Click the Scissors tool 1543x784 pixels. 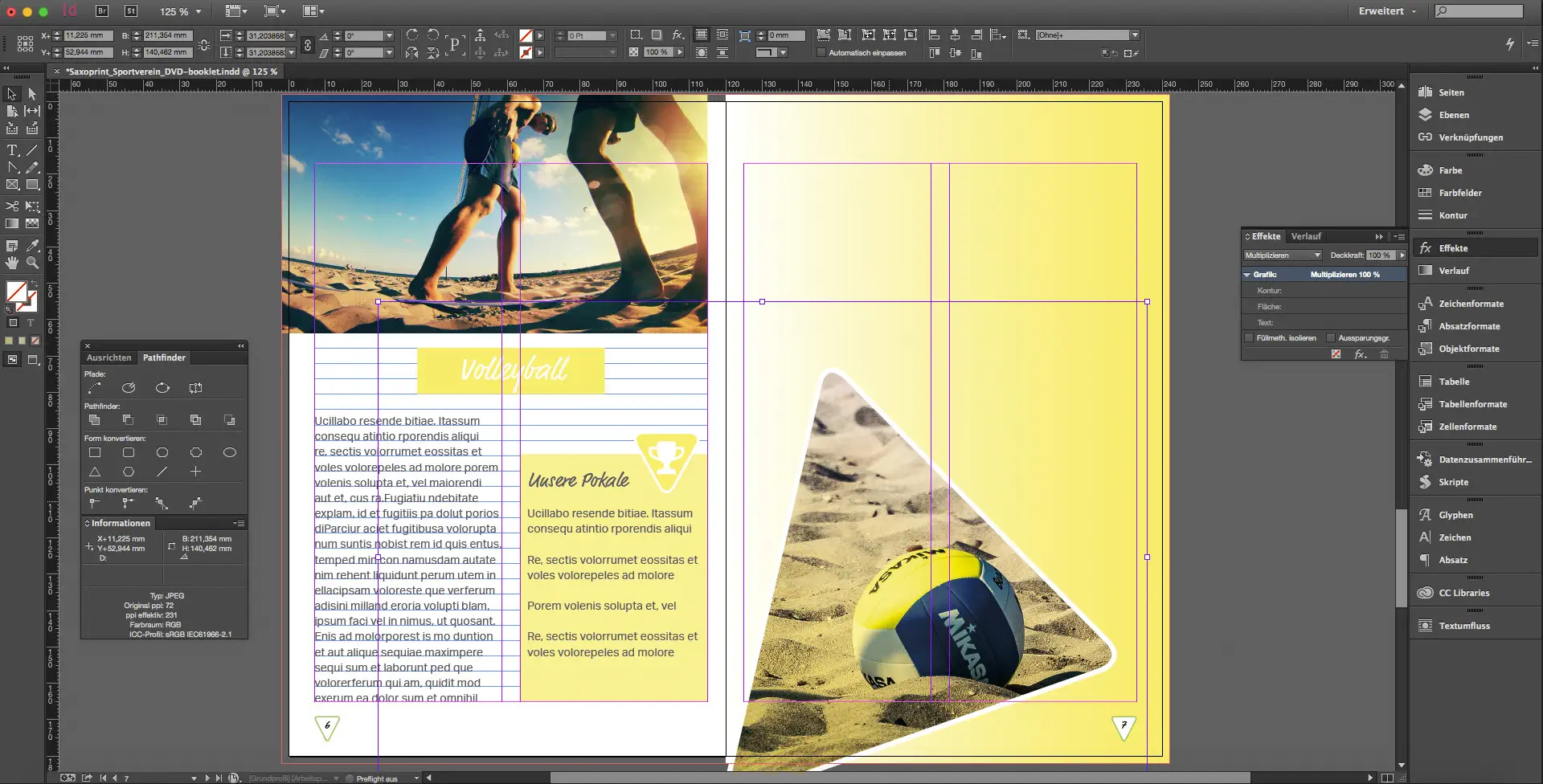pyautogui.click(x=12, y=206)
